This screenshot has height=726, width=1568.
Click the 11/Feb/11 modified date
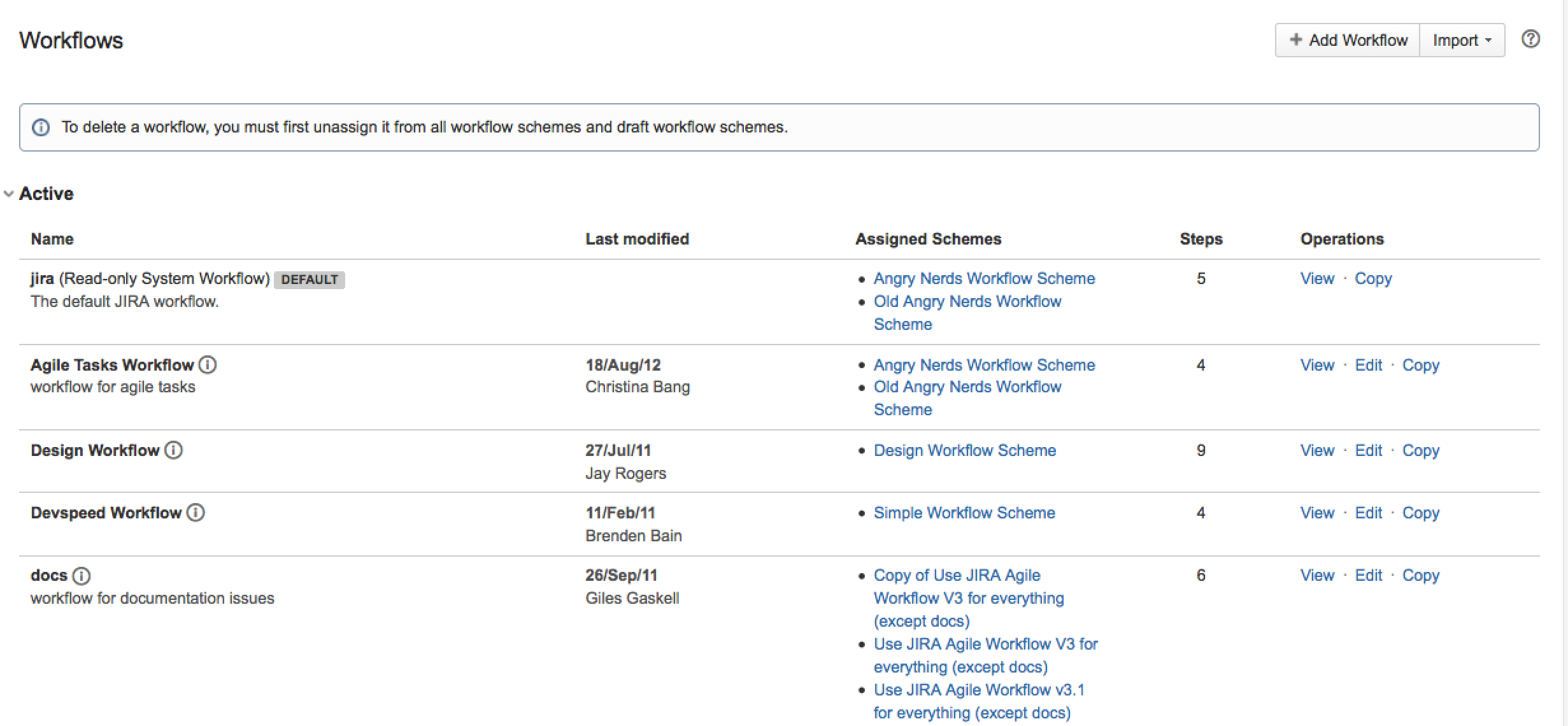click(x=620, y=513)
